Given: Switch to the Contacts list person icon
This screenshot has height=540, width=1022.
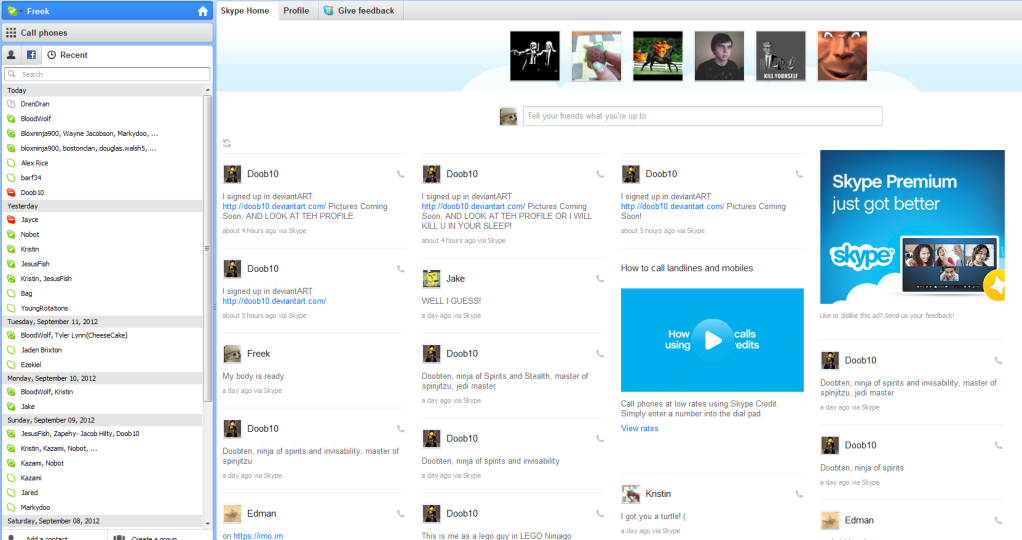Looking at the screenshot, I should 11,55.
